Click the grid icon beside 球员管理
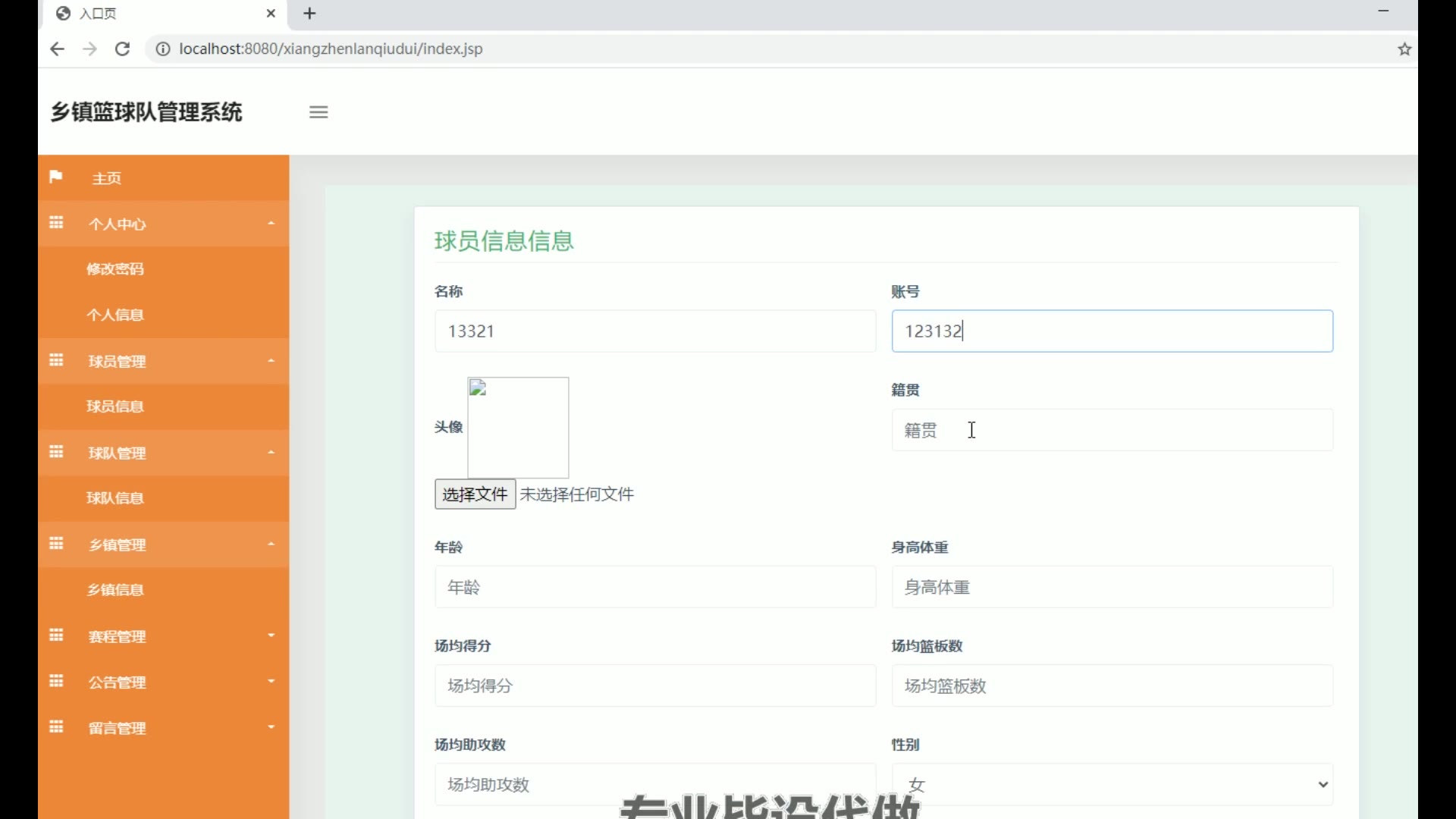This screenshot has height=819, width=1456. click(56, 360)
